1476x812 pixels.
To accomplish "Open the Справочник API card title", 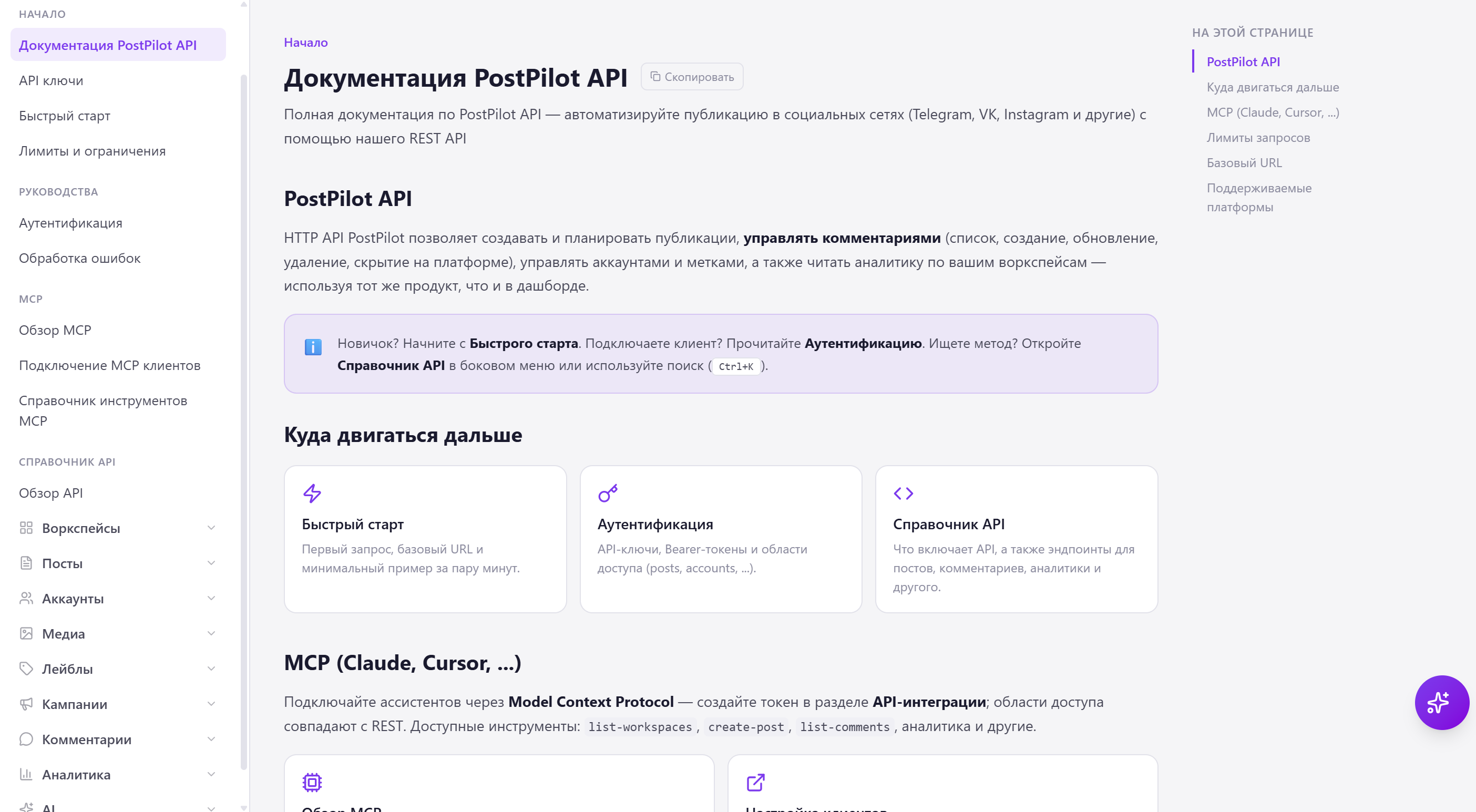I will [948, 524].
